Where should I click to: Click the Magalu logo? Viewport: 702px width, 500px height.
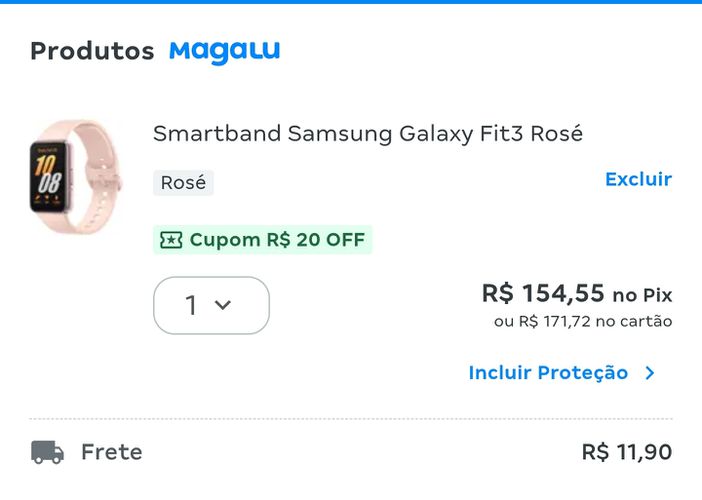tap(224, 52)
